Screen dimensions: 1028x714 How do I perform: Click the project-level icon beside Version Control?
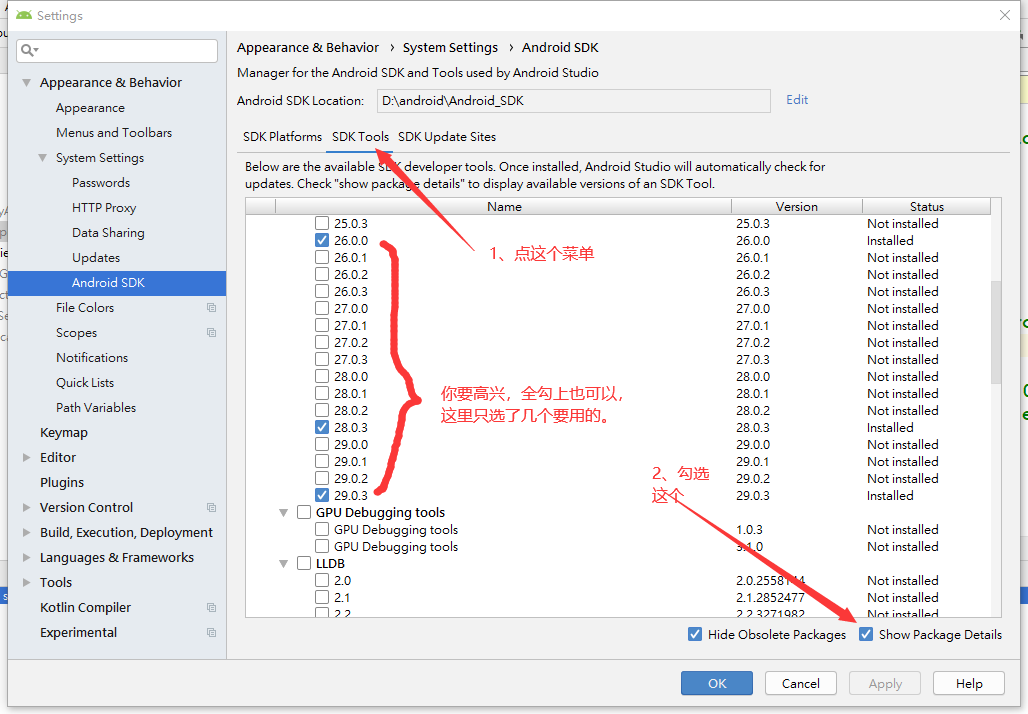[x=211, y=507]
